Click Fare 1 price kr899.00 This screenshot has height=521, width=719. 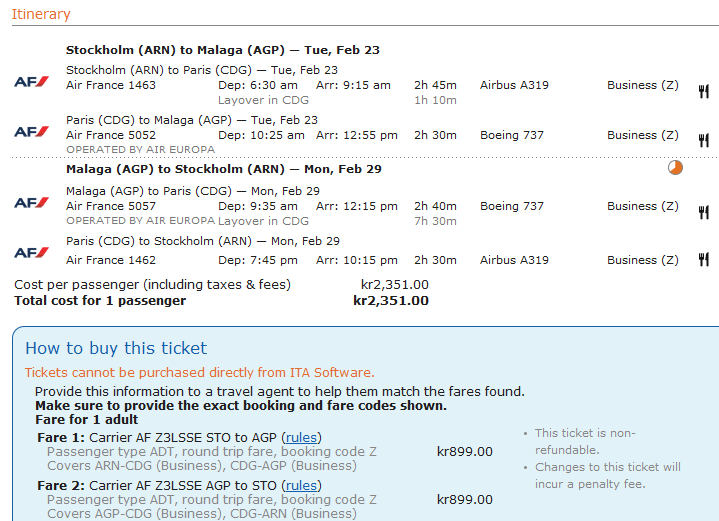click(465, 451)
